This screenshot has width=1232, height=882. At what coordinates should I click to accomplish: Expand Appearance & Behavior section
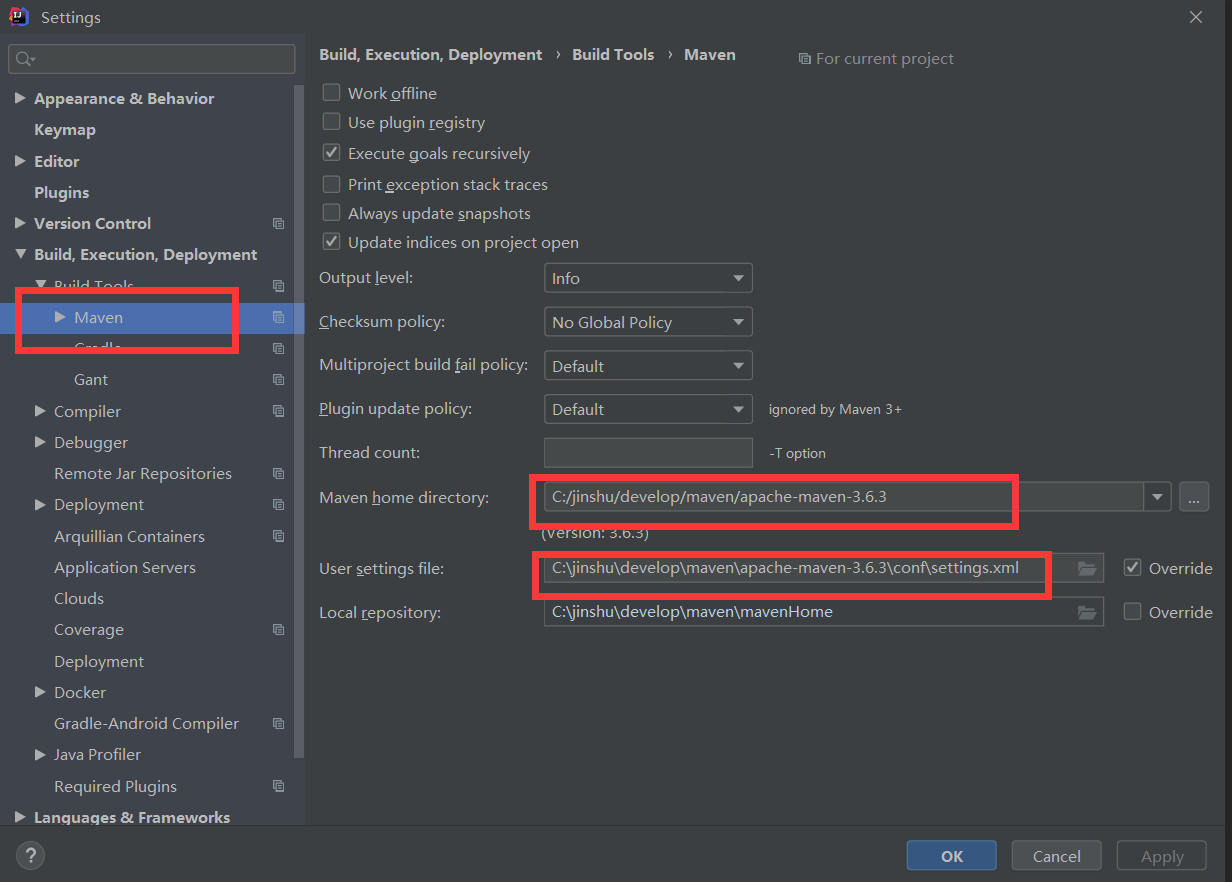pyautogui.click(x=20, y=98)
